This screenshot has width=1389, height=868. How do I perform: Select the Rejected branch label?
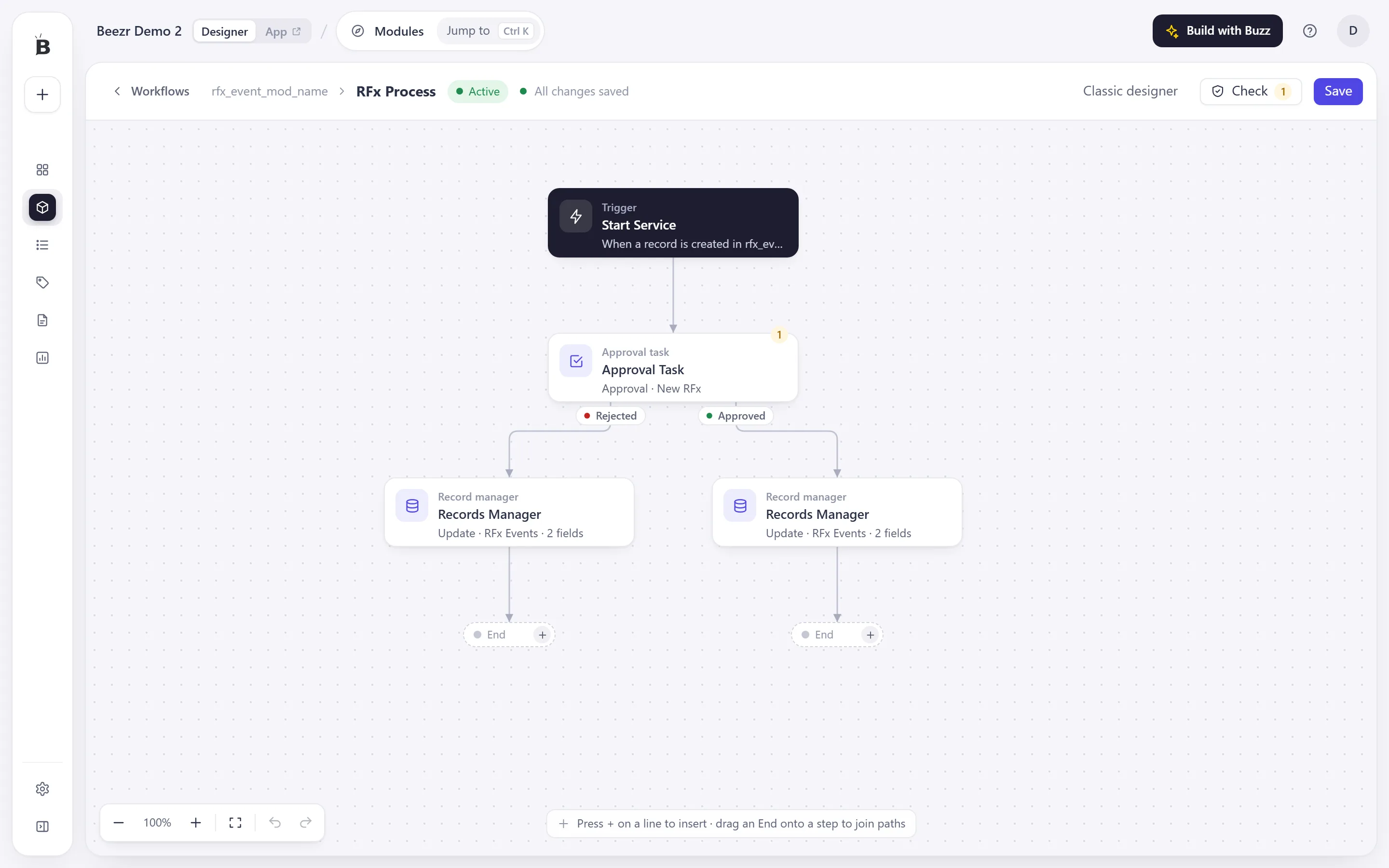pyautogui.click(x=610, y=416)
